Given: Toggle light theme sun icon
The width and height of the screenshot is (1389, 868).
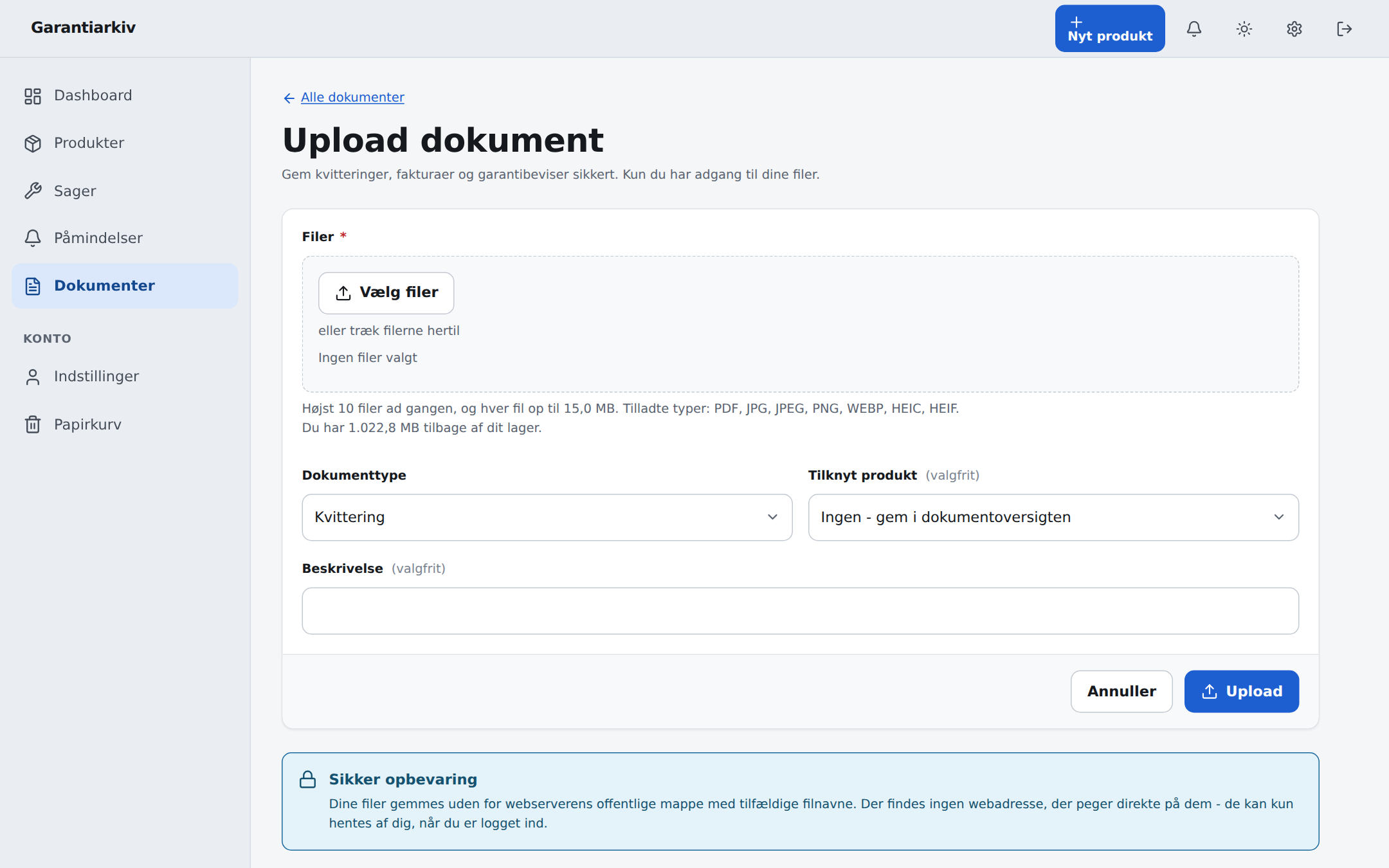Looking at the screenshot, I should click(1244, 29).
